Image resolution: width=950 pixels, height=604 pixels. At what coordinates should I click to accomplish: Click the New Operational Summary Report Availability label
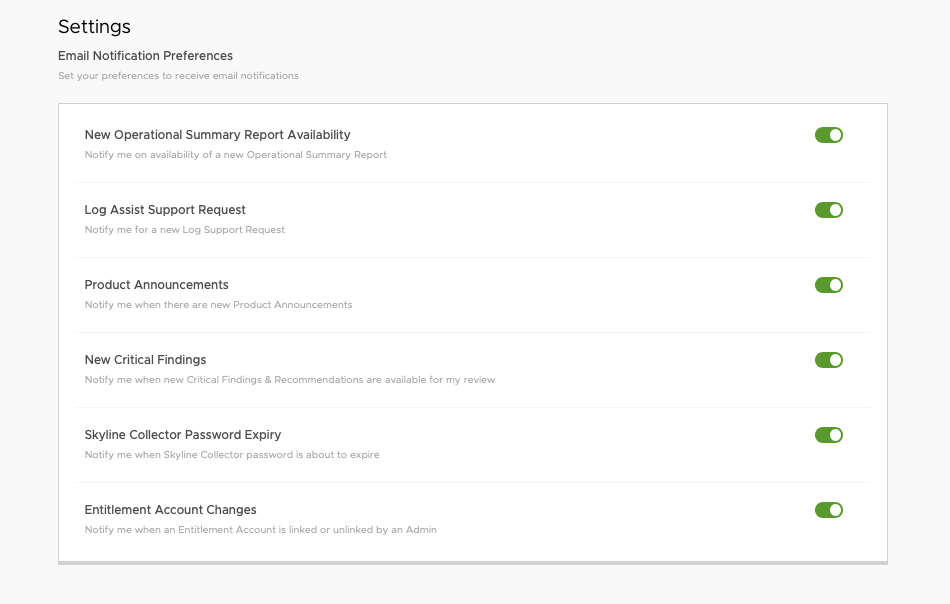218,135
